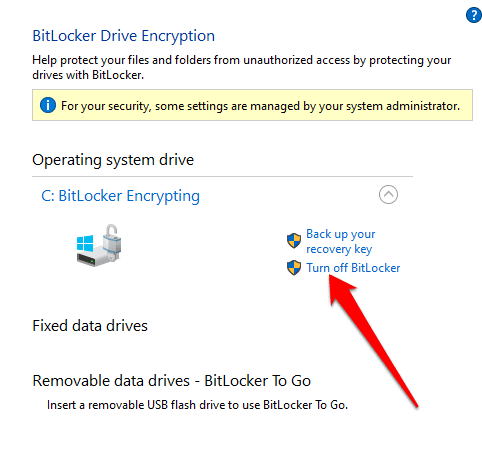The height and width of the screenshot is (463, 482).
Task: Click the Windows logo on the drive icon
Action: pyautogui.click(x=85, y=243)
